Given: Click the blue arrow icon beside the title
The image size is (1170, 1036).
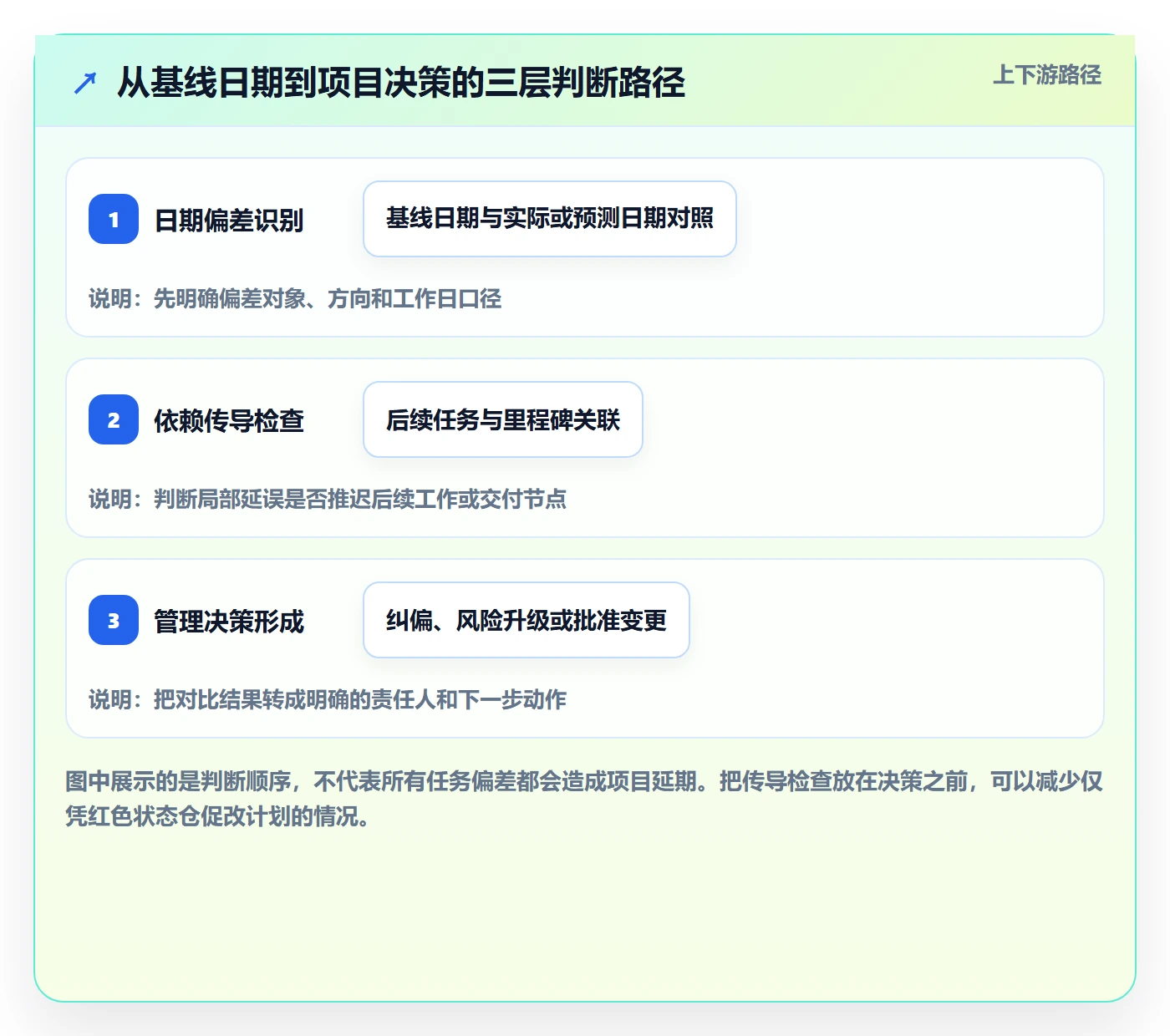Looking at the screenshot, I should click(x=85, y=83).
